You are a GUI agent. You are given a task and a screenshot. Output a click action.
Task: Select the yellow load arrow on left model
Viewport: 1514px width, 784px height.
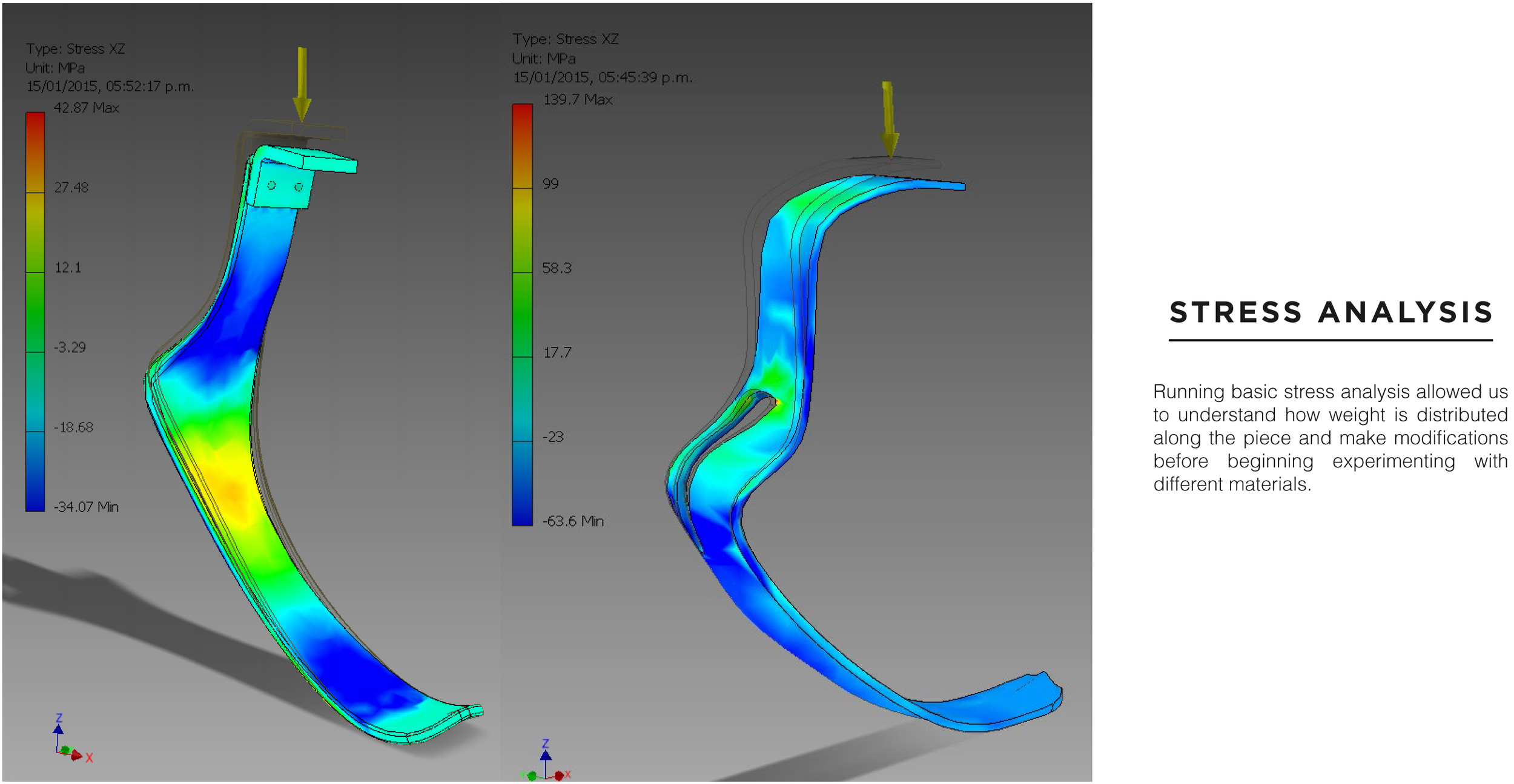pyautogui.click(x=302, y=84)
